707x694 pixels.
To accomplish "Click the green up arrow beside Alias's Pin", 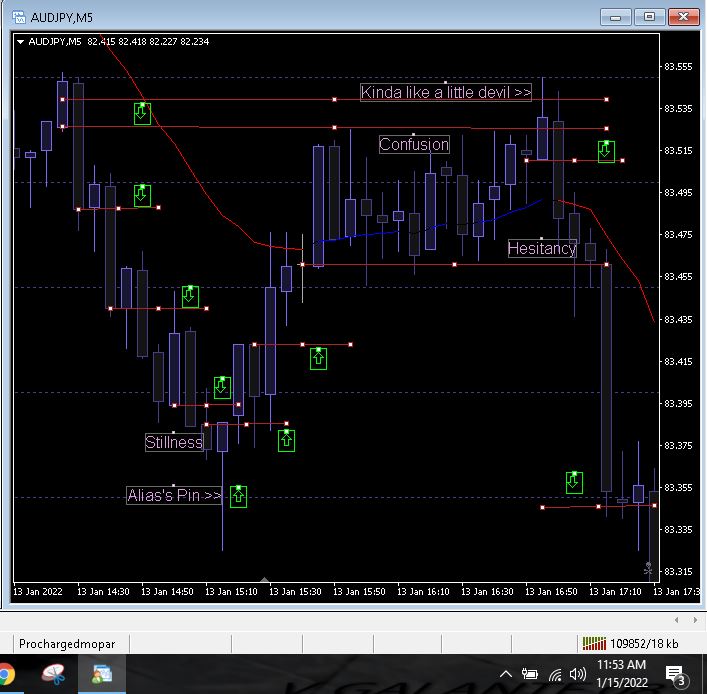I will [x=239, y=496].
